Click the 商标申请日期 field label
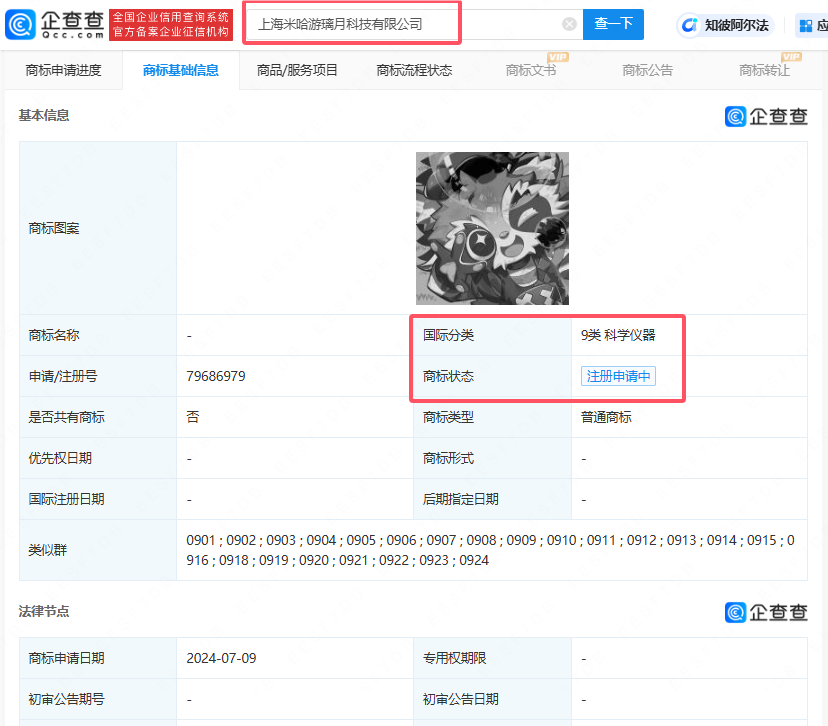 click(67, 658)
